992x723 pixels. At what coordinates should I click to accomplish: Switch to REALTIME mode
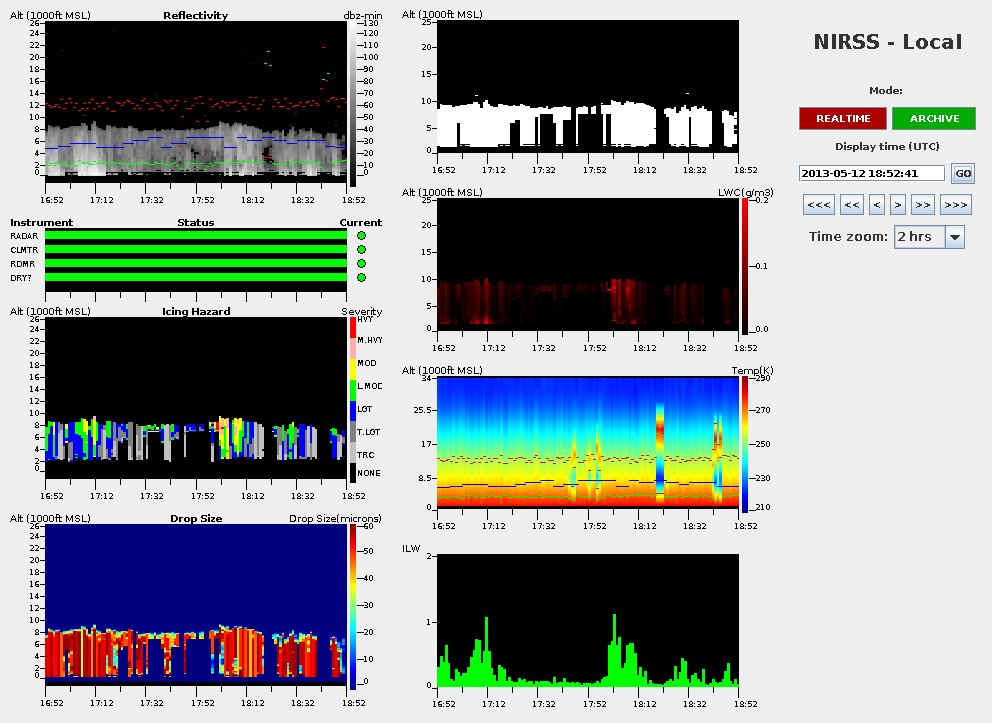click(842, 119)
